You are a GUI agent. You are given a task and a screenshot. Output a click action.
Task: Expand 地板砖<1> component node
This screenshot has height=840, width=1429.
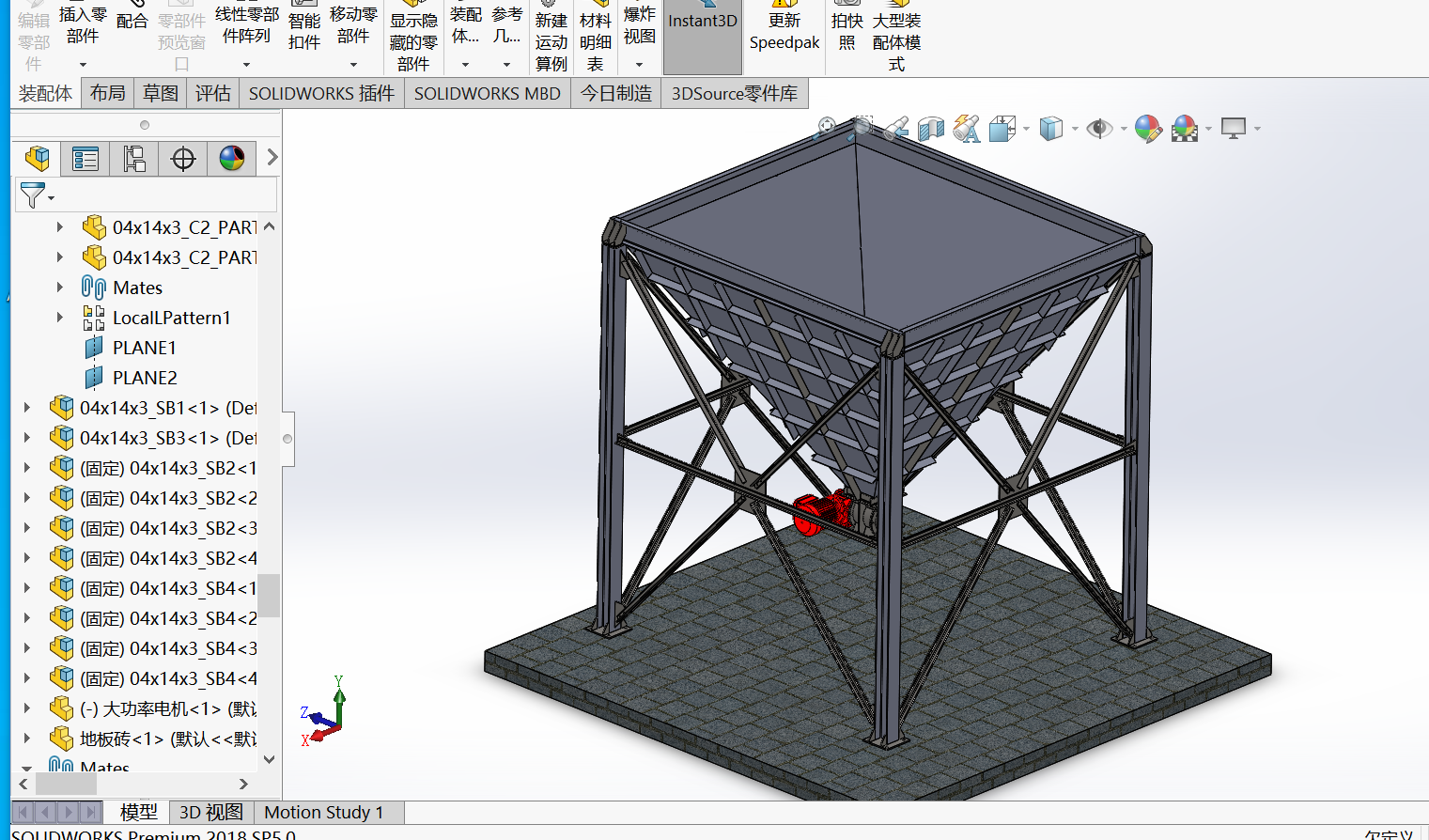click(27, 739)
